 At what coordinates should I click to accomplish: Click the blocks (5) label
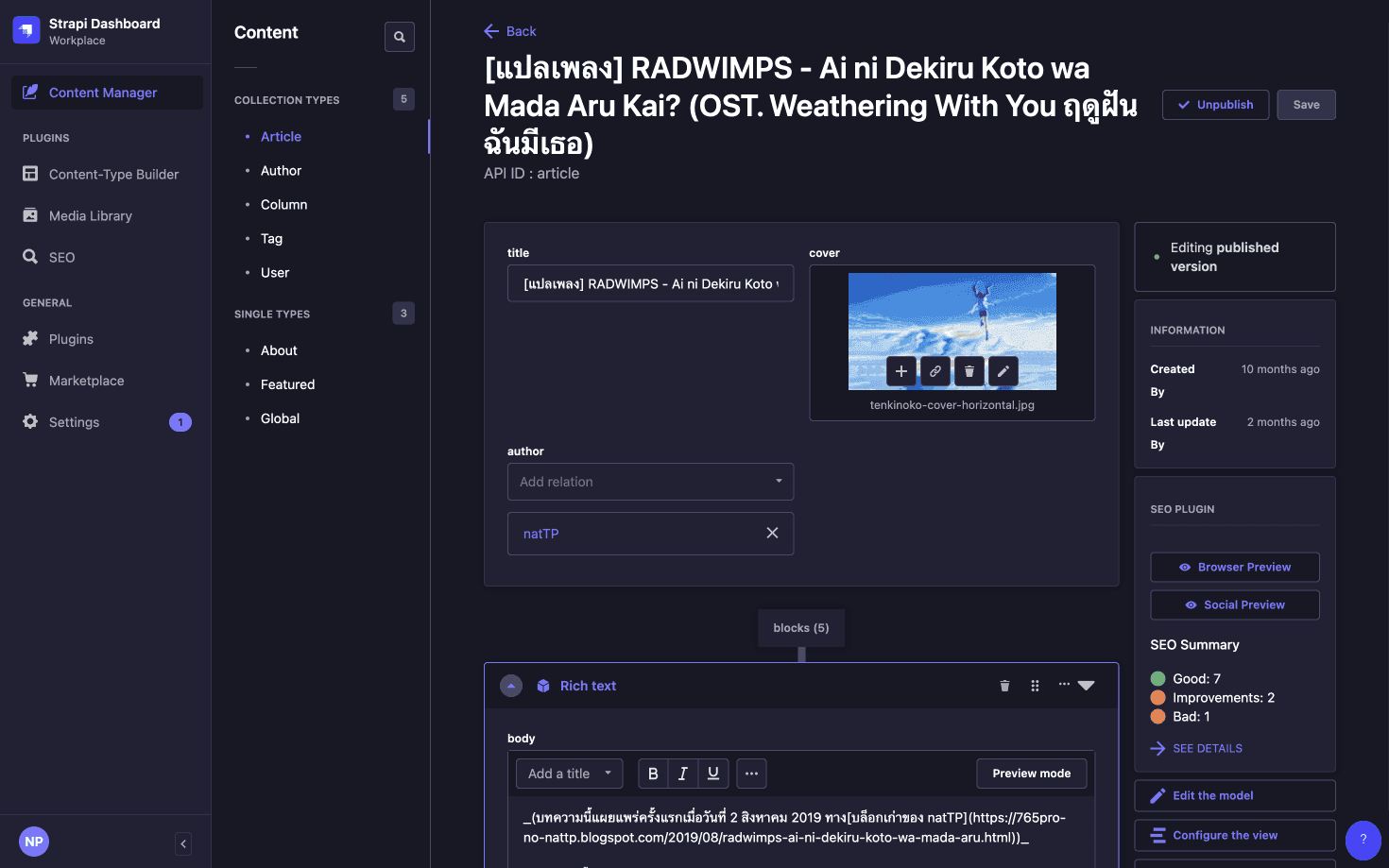coord(801,628)
